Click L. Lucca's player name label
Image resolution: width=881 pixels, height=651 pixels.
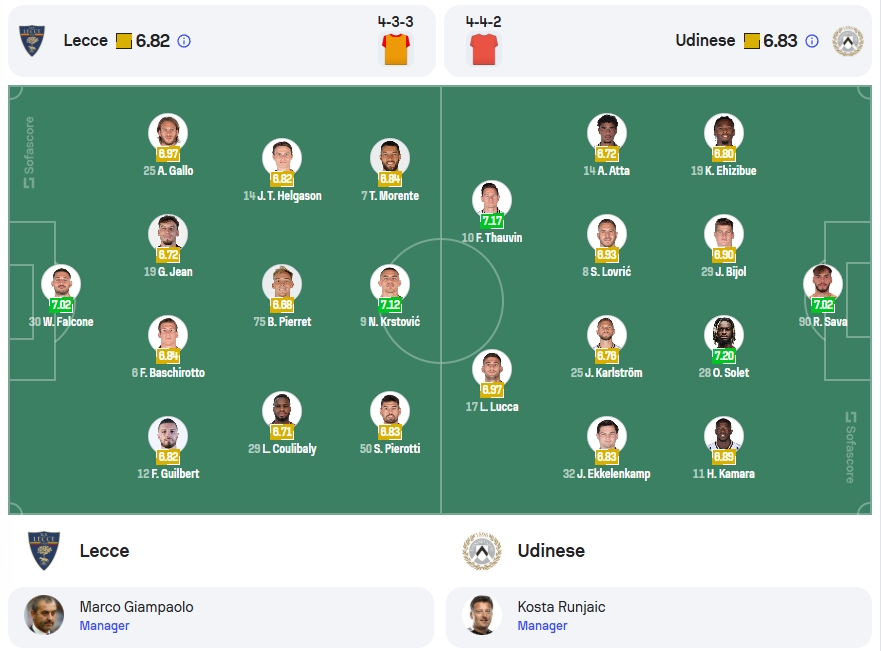coord(492,407)
